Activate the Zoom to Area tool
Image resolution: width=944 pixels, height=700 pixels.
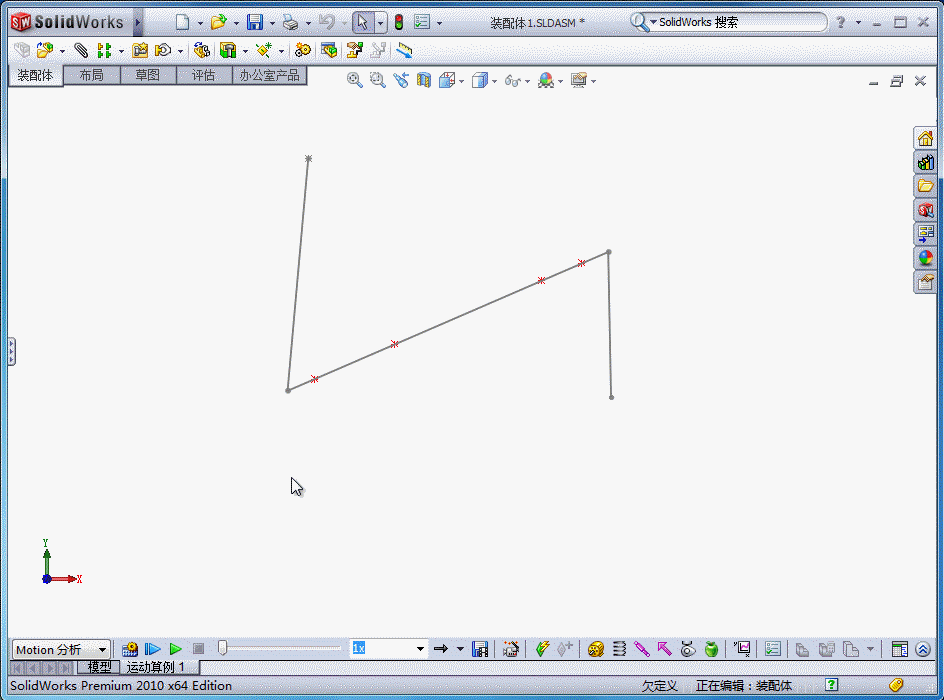coord(376,80)
